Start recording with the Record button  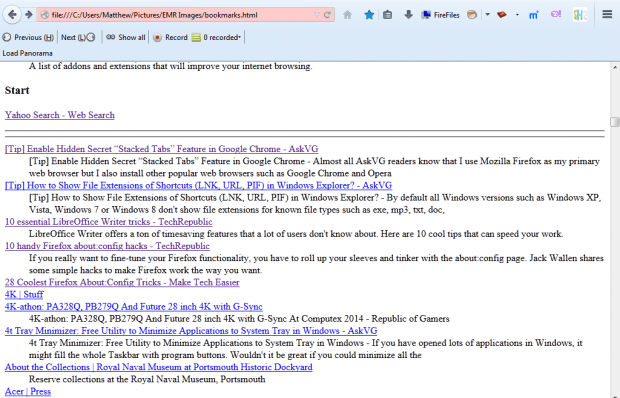click(x=170, y=37)
